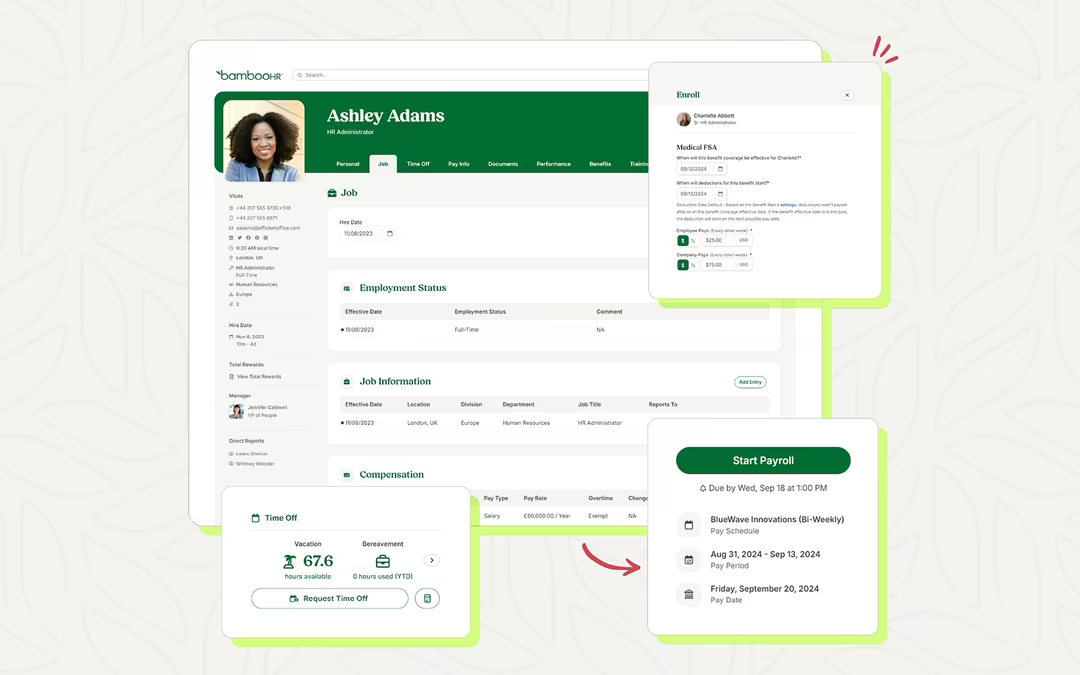Image resolution: width=1080 pixels, height=675 pixels.
Task: Open calendar for benefit coverage effective date
Action: point(720,169)
